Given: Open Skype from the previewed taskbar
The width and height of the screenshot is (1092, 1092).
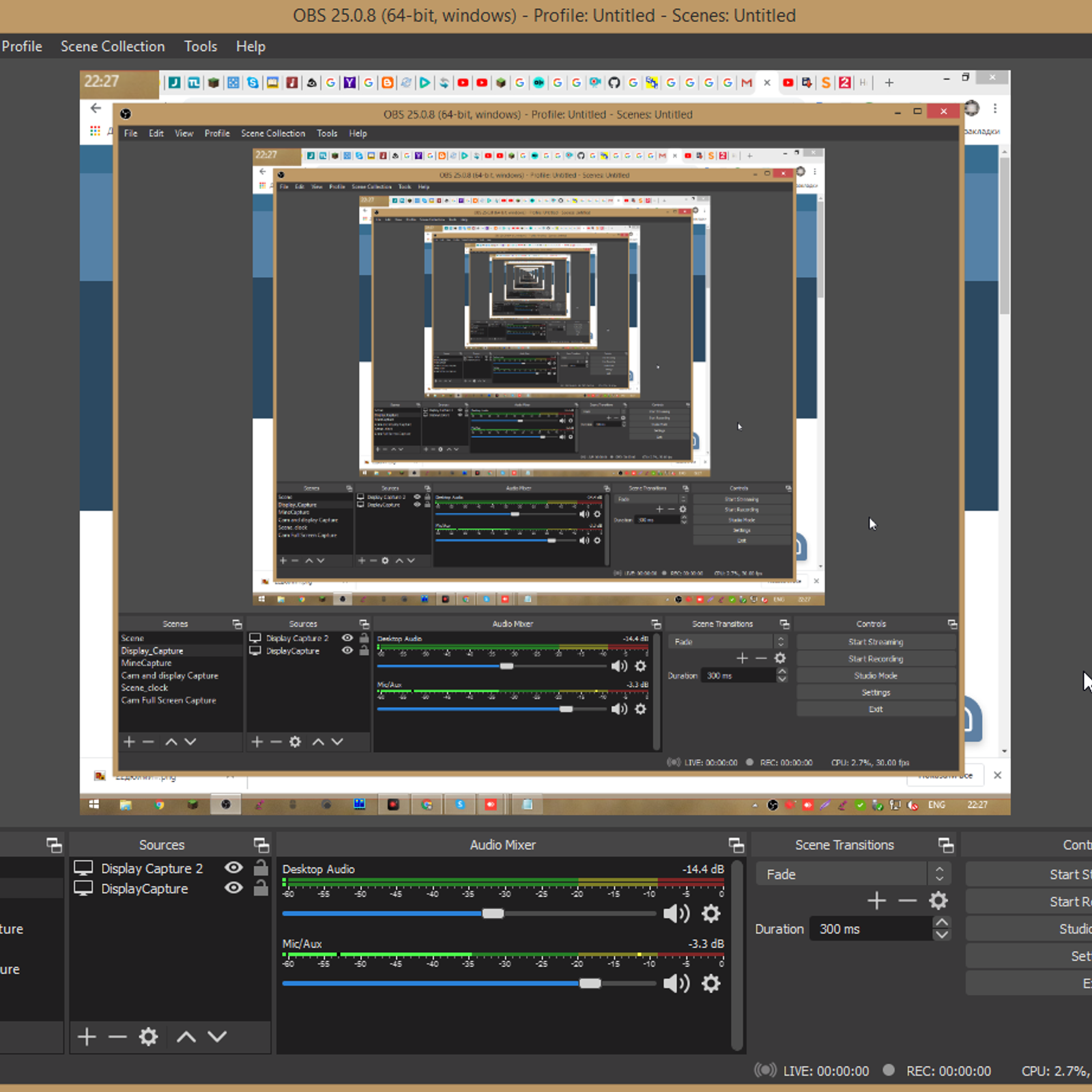Looking at the screenshot, I should pyautogui.click(x=460, y=805).
